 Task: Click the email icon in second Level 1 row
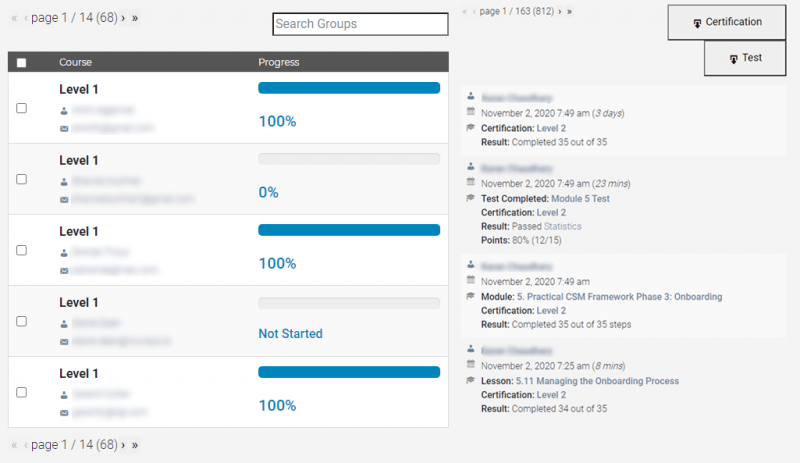pos(64,200)
